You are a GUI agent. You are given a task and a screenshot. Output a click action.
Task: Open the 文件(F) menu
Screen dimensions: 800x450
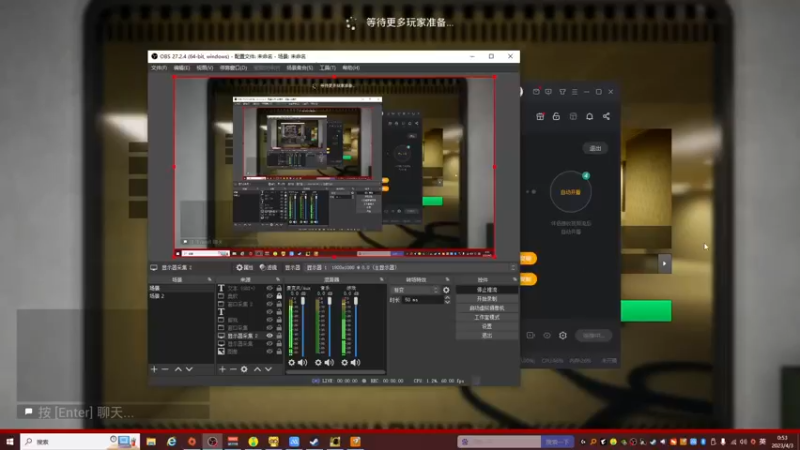coord(159,68)
